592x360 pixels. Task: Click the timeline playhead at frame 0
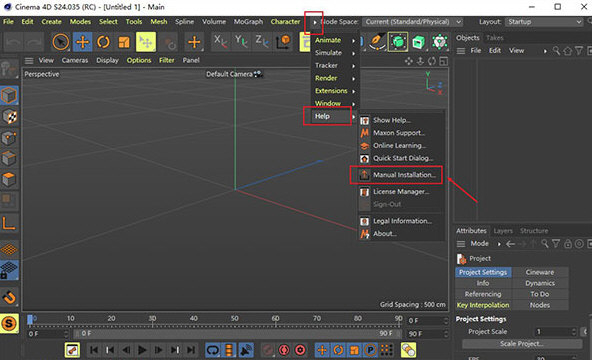coord(30,320)
